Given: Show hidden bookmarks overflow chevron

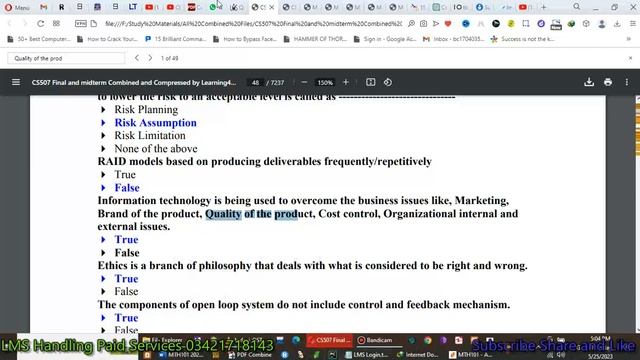Looking at the screenshot, I should pyautogui.click(x=629, y=39).
